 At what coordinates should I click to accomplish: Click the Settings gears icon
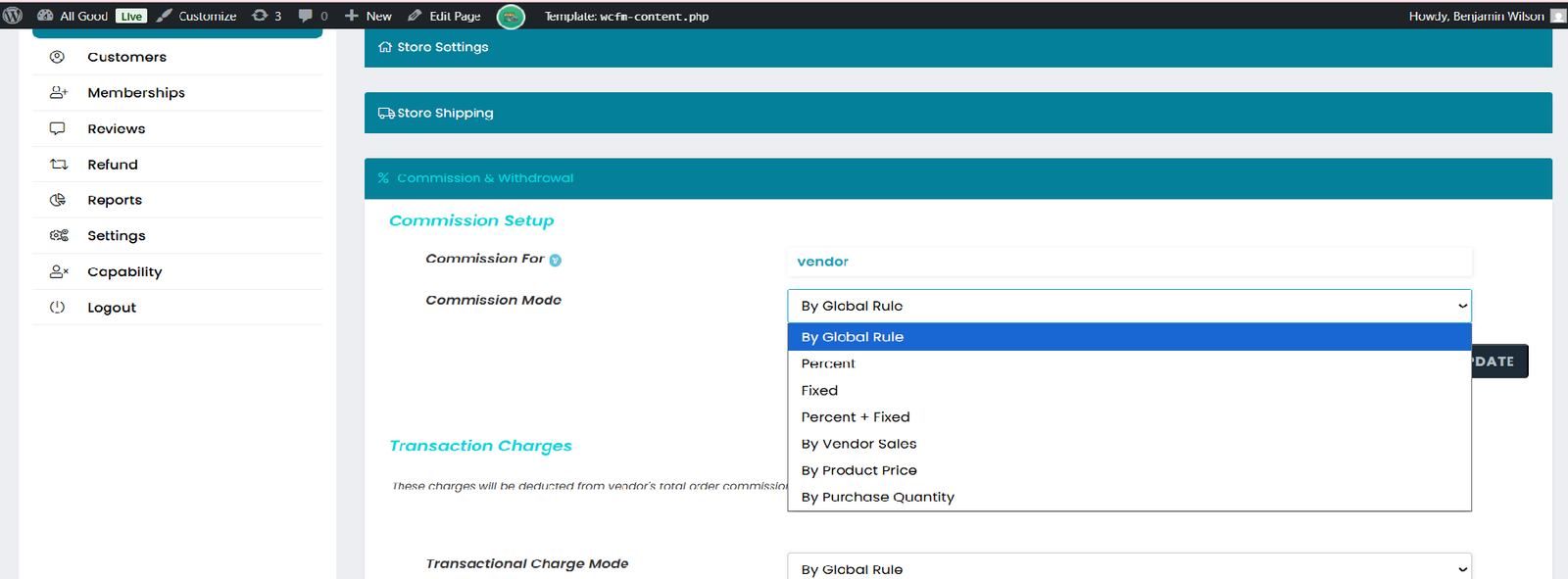59,235
